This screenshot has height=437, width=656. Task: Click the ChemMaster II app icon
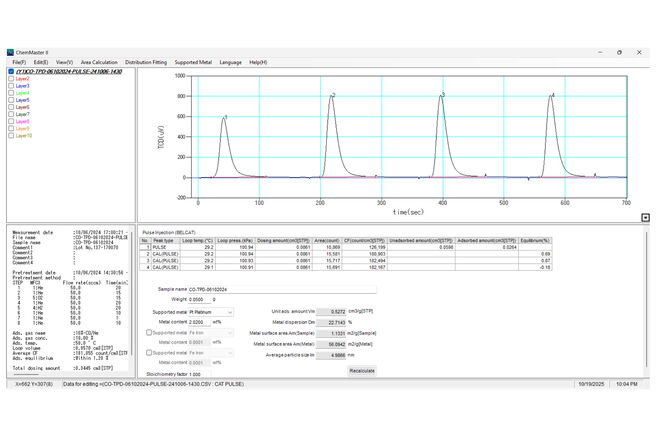pos(10,52)
